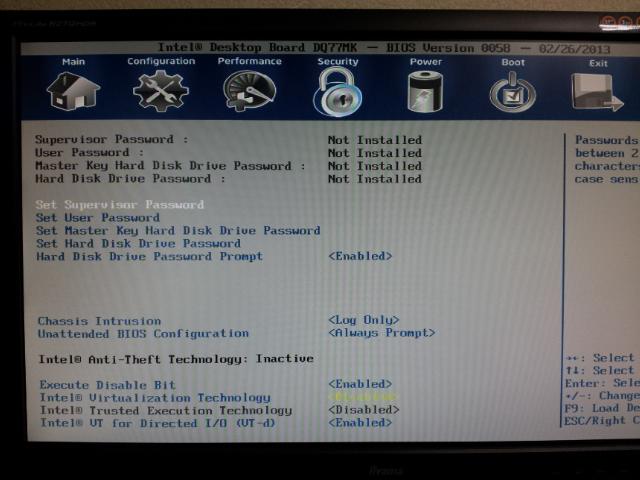Select Set User Password
The width and height of the screenshot is (640, 480).
coord(98,218)
